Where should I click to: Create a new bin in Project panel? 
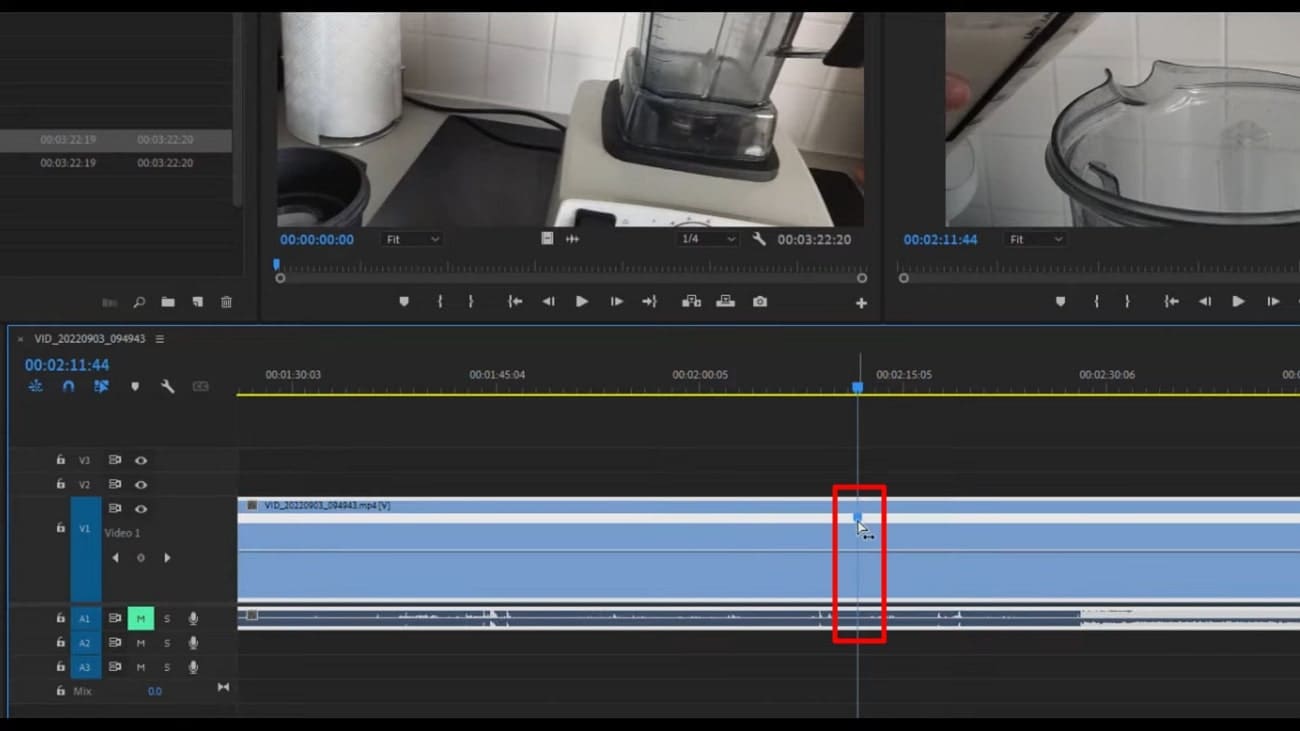(x=168, y=302)
